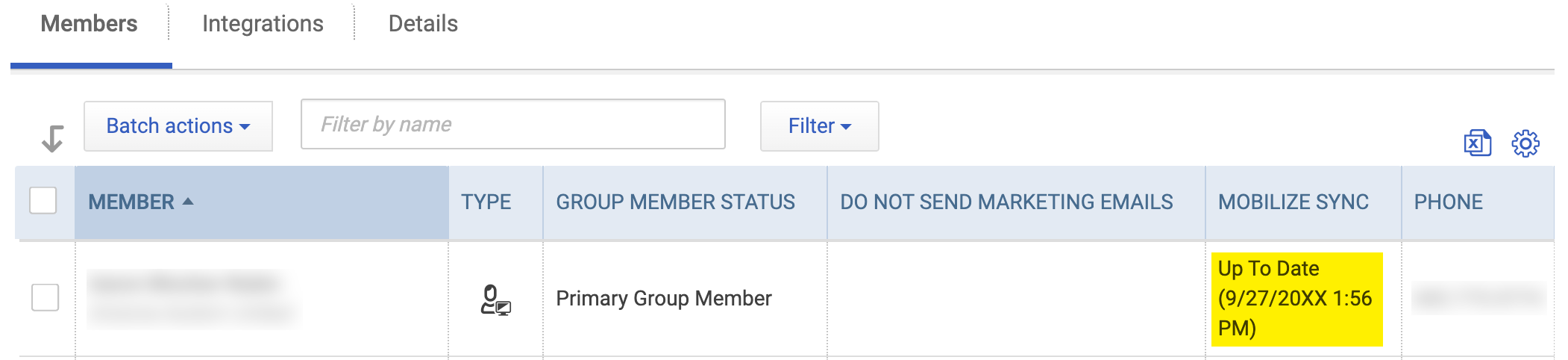Click the downward return arrow icon

(x=52, y=138)
